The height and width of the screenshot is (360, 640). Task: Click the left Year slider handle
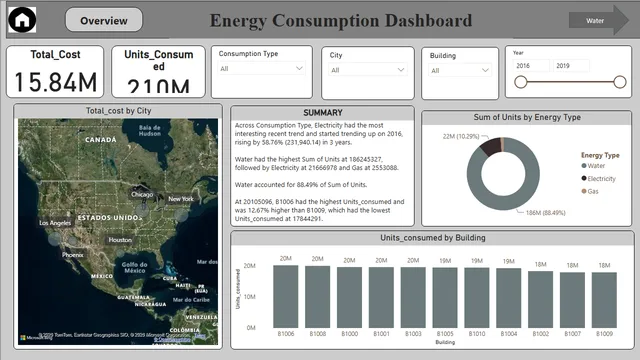(x=520, y=82)
